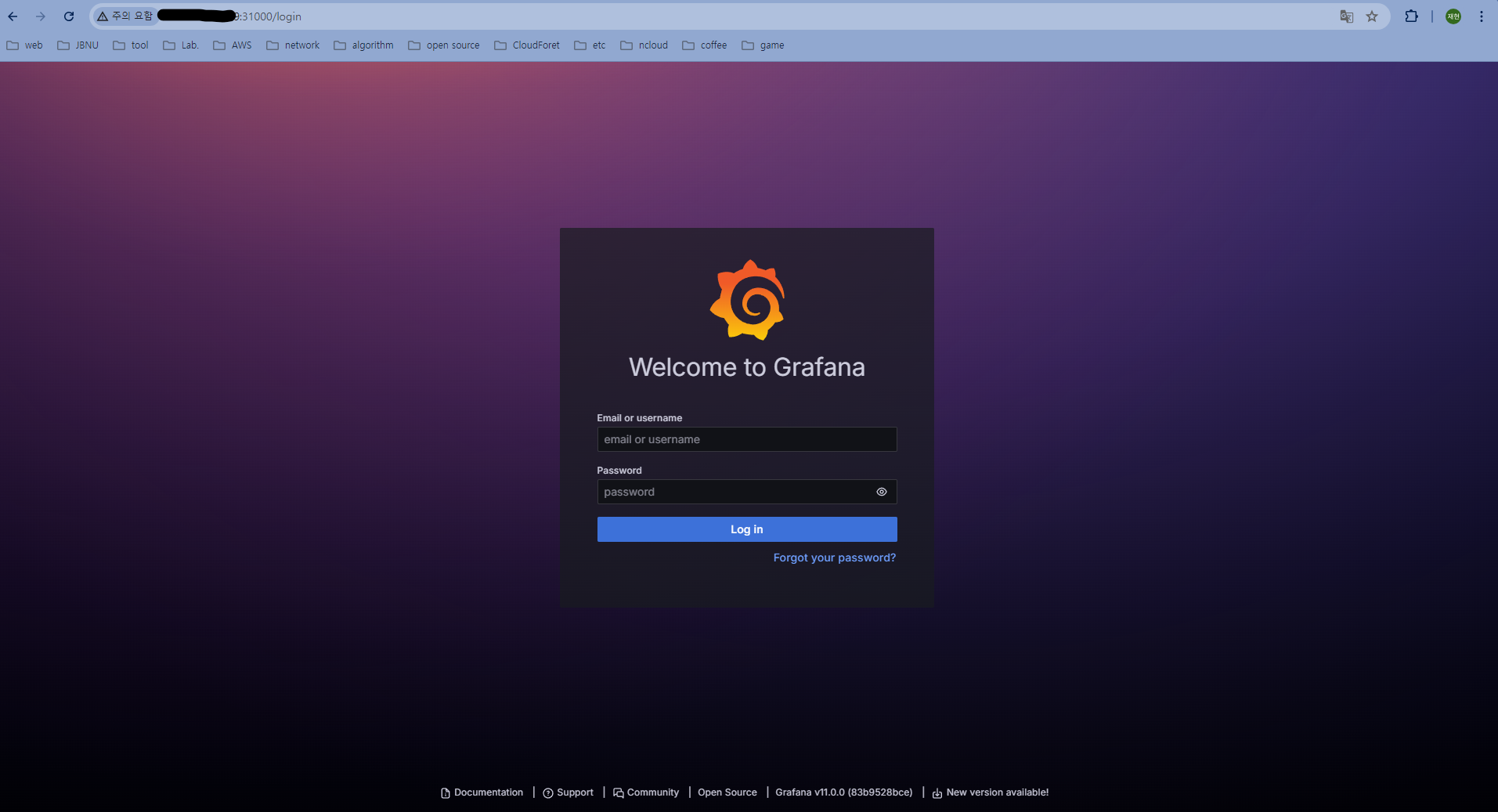This screenshot has width=1498, height=812.
Task: Open the Chrome three-dot menu
Action: 1482,16
